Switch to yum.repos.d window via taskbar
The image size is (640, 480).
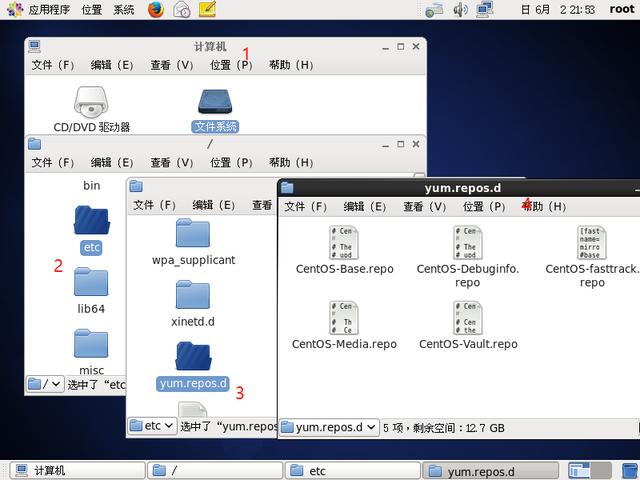[490, 471]
